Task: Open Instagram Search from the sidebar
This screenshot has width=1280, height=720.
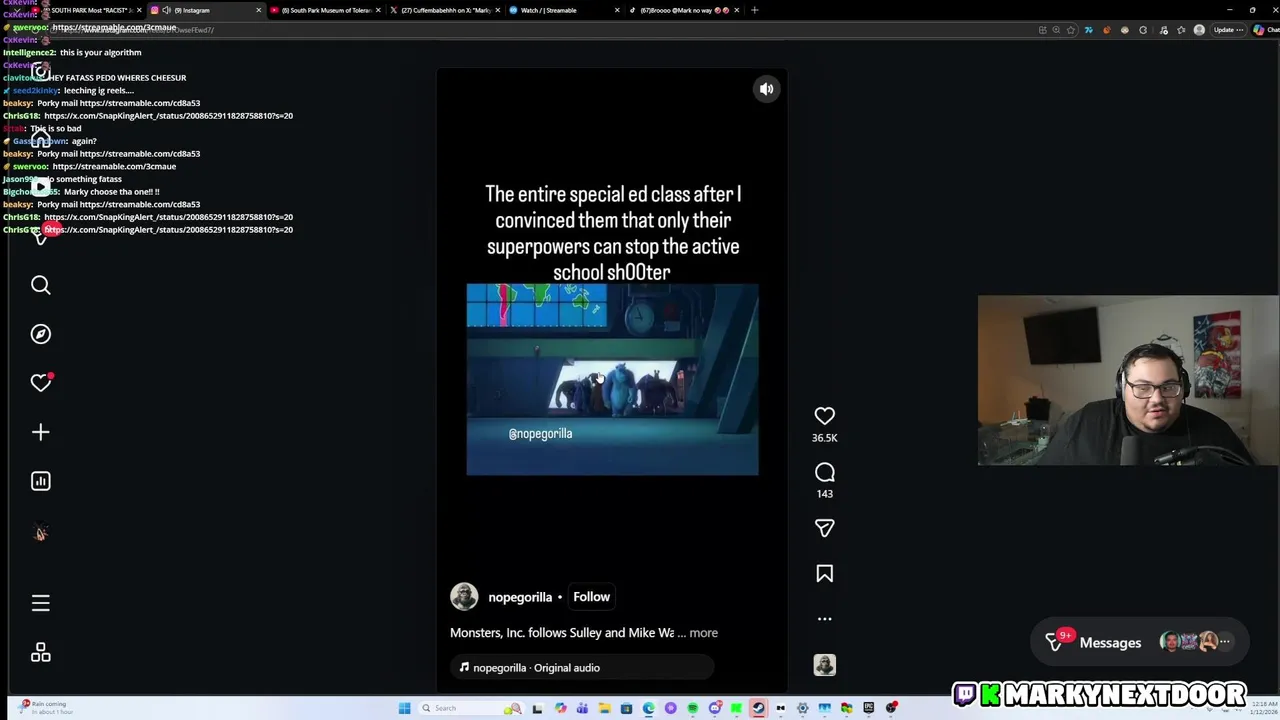Action: 40,285
